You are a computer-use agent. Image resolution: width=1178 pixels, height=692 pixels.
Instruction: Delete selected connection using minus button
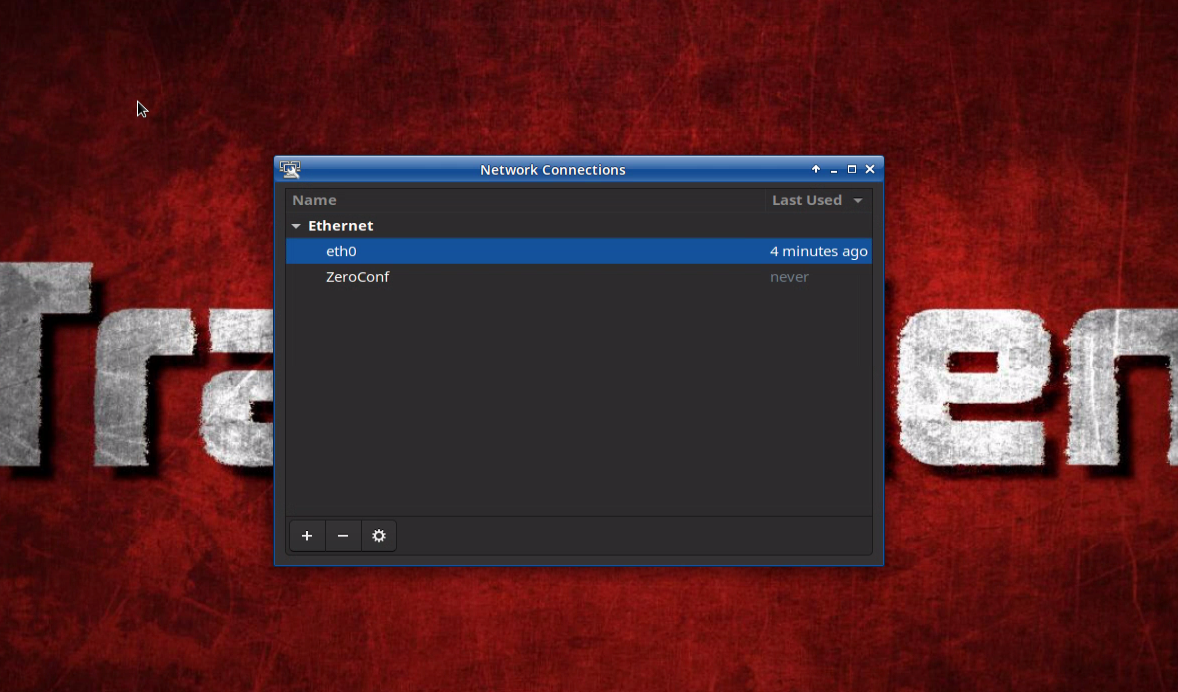point(343,536)
